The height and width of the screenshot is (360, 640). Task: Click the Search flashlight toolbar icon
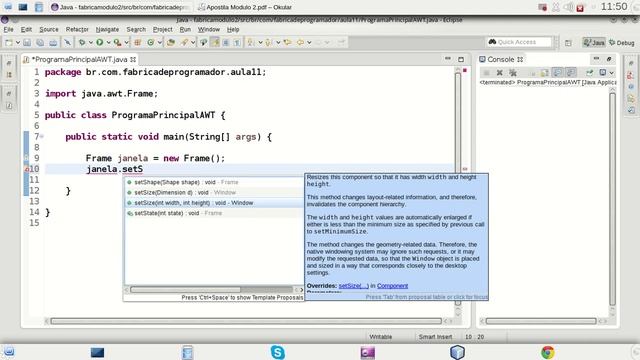click(184, 42)
